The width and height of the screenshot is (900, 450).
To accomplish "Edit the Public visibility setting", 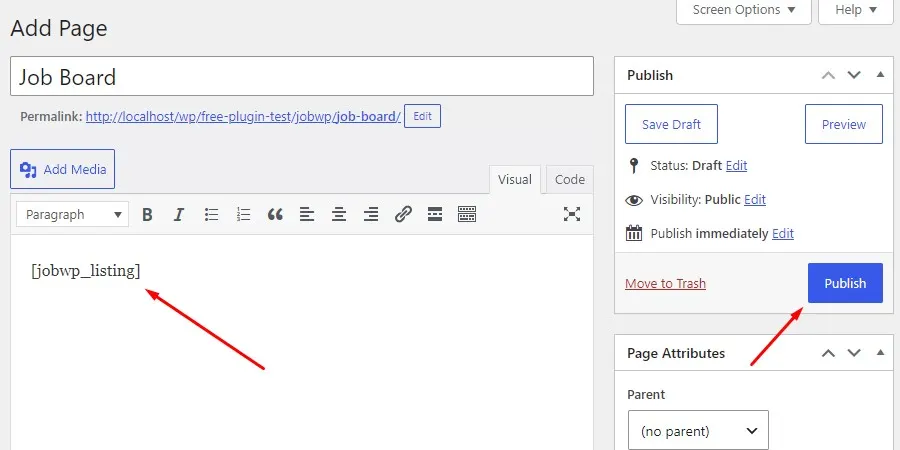I will point(755,200).
